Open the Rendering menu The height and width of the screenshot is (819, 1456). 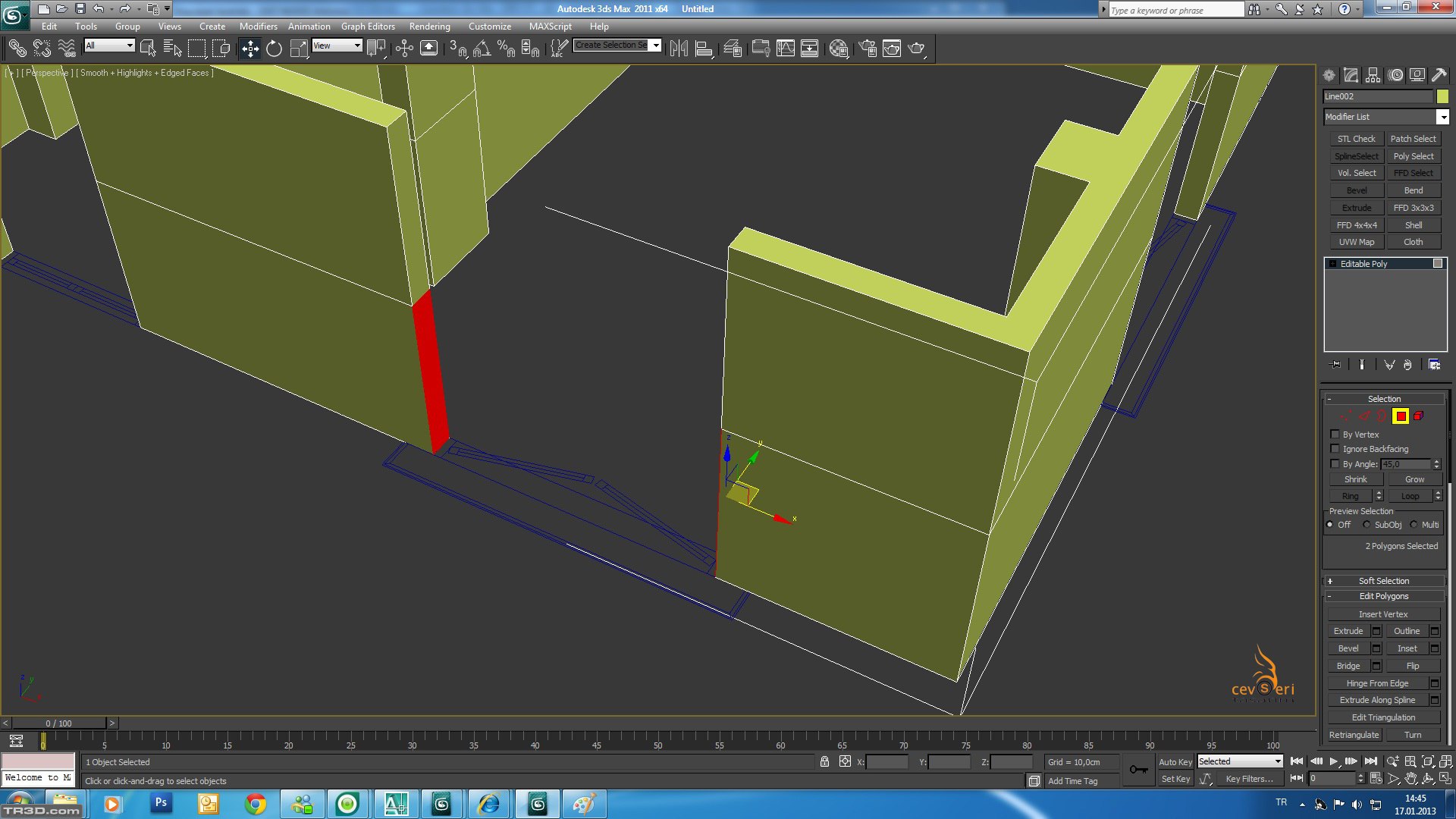(429, 26)
